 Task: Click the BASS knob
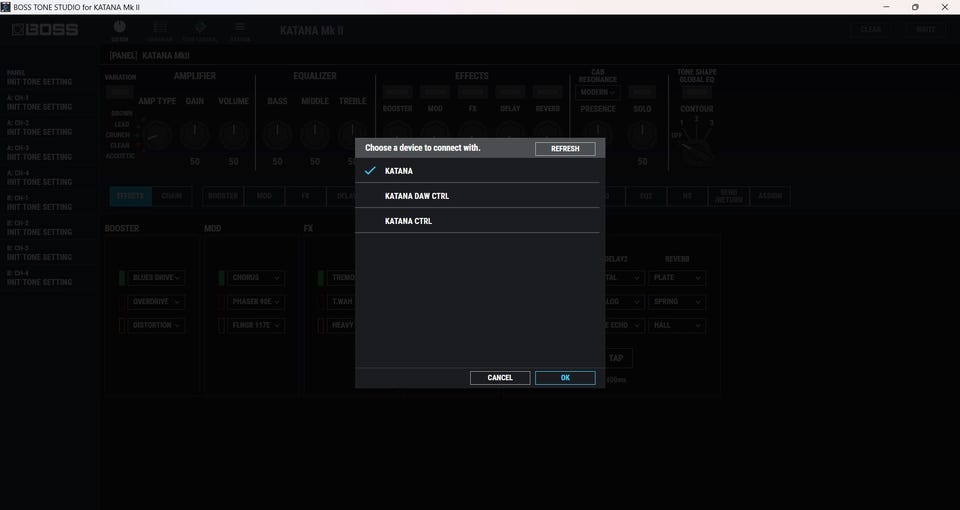click(277, 135)
